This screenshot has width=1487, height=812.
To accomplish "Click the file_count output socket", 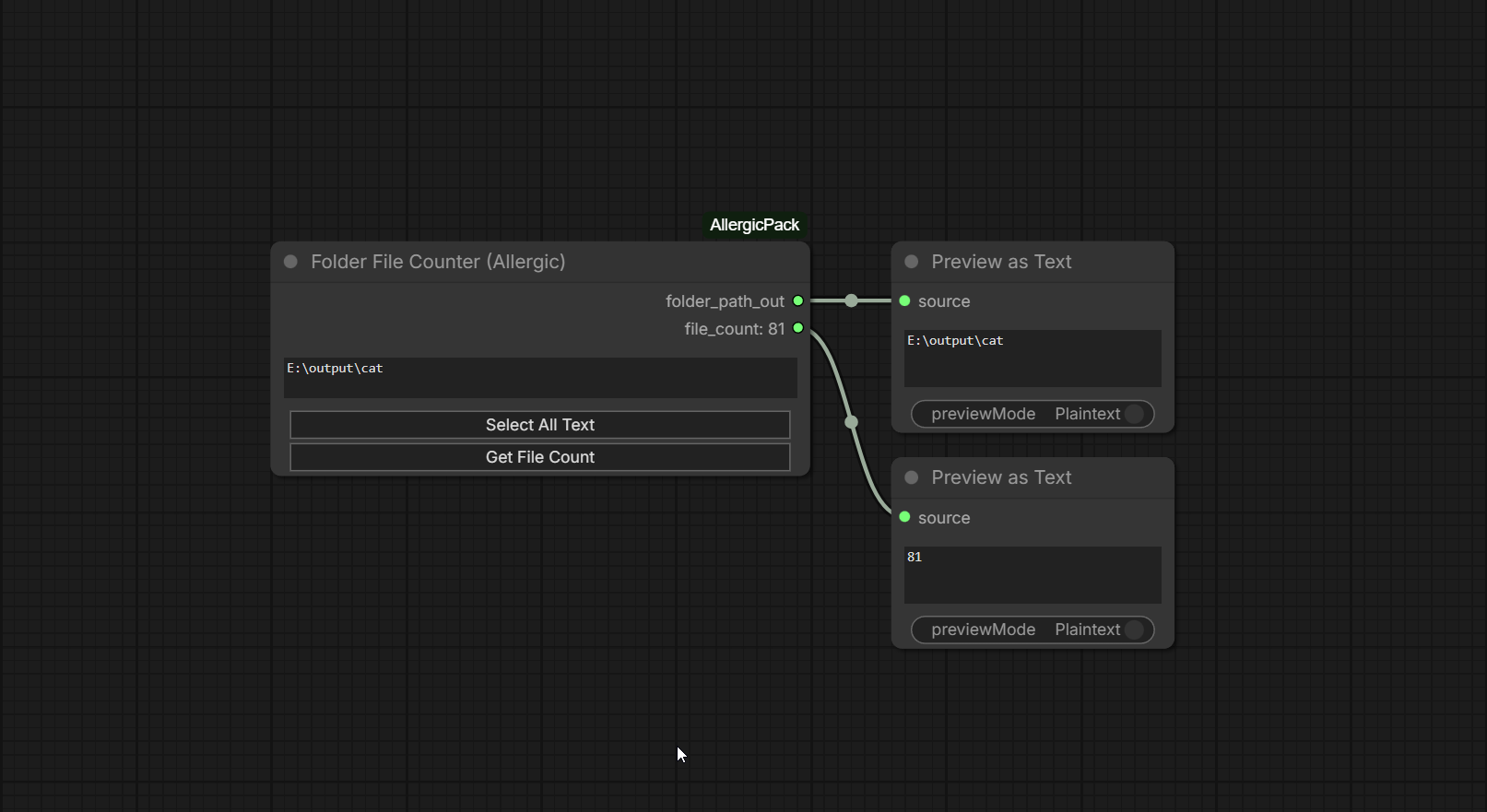I will pyautogui.click(x=798, y=328).
